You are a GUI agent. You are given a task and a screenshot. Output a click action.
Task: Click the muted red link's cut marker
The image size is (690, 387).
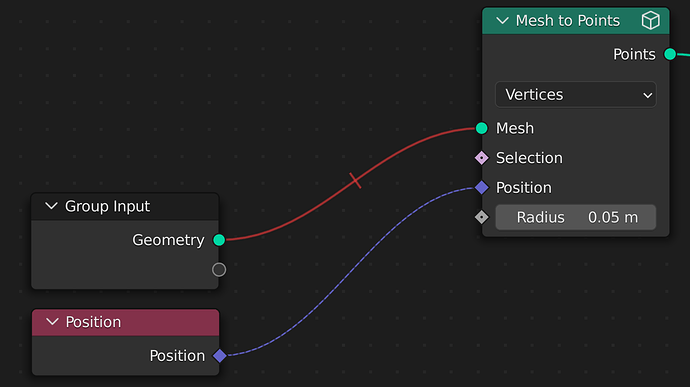point(355,181)
